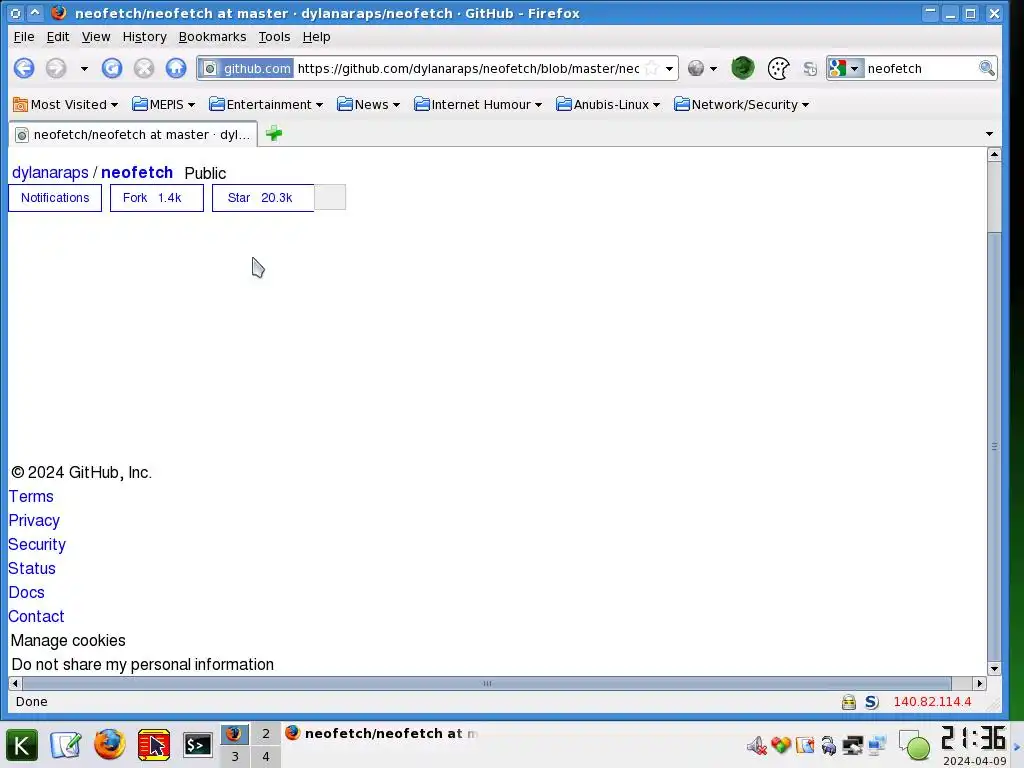Open the Privacy footer link
This screenshot has width=1024, height=768.
pyautogui.click(x=34, y=520)
